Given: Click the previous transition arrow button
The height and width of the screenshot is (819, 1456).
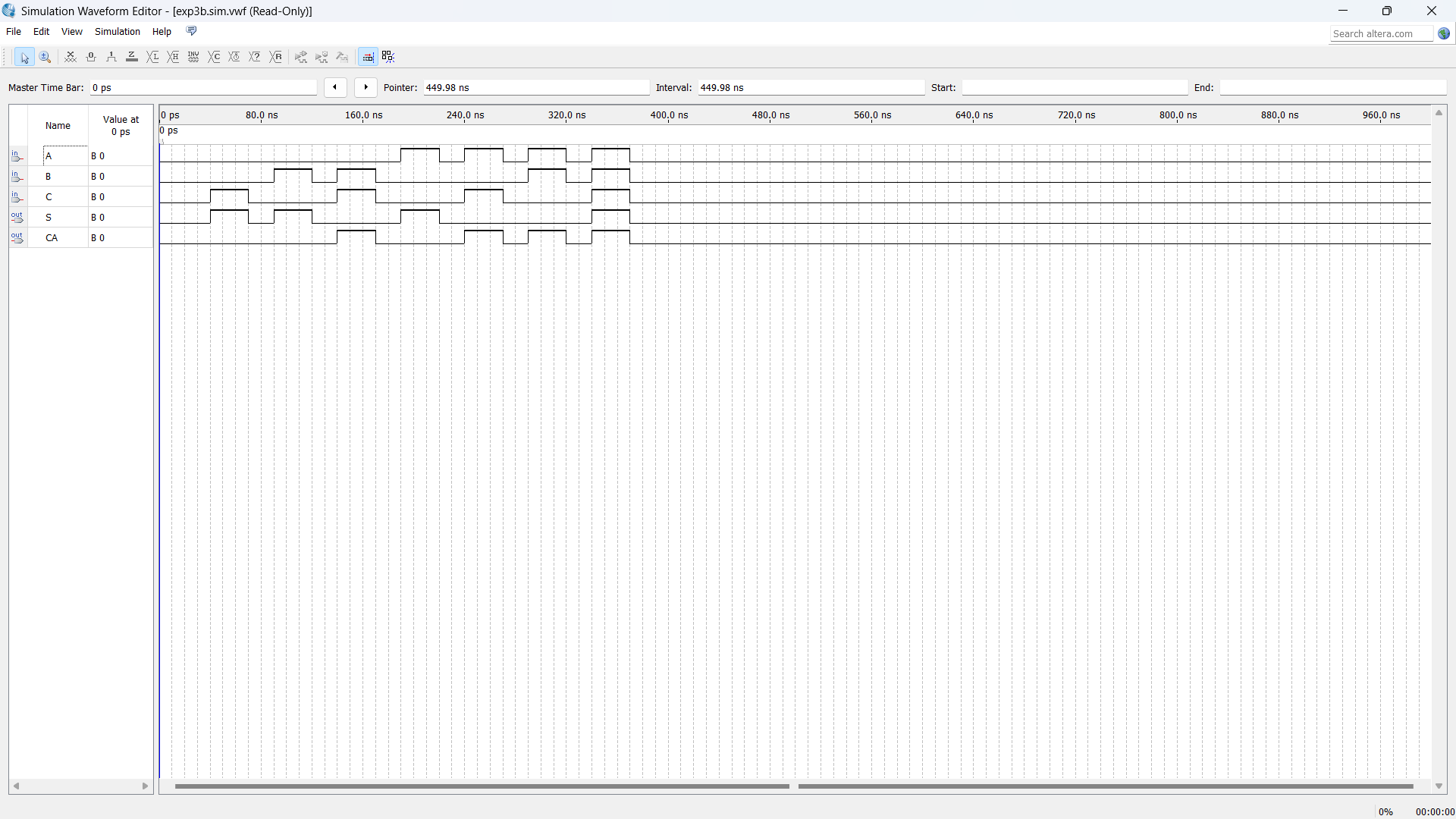Looking at the screenshot, I should tap(335, 87).
